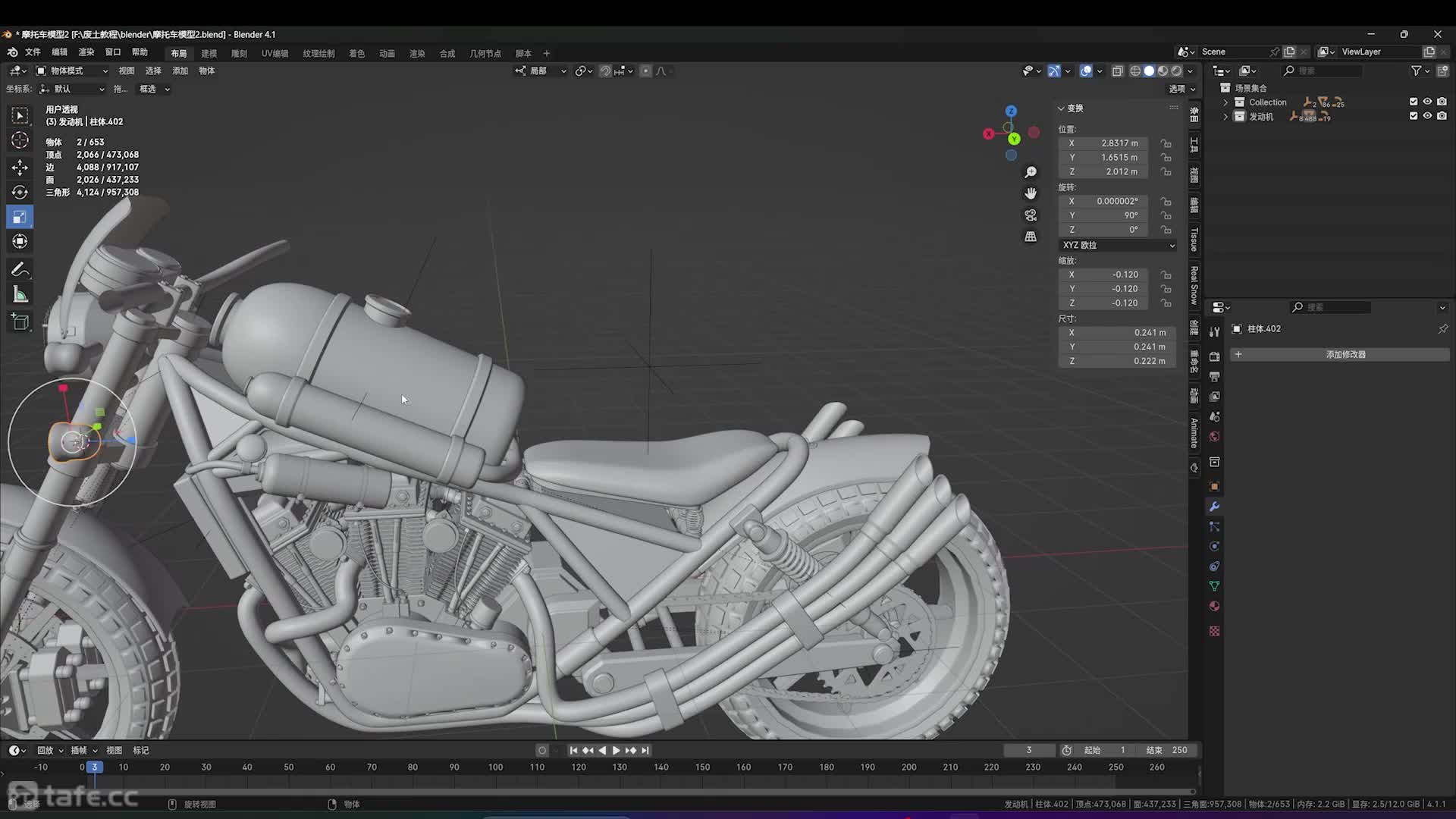The height and width of the screenshot is (819, 1456).
Task: Open the Modifiers wrench tab
Action: point(1214,507)
